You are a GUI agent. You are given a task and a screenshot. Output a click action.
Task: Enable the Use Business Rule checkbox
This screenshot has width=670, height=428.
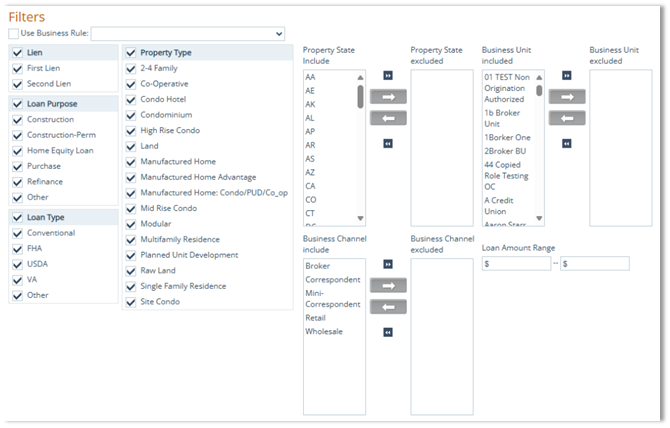tap(13, 34)
